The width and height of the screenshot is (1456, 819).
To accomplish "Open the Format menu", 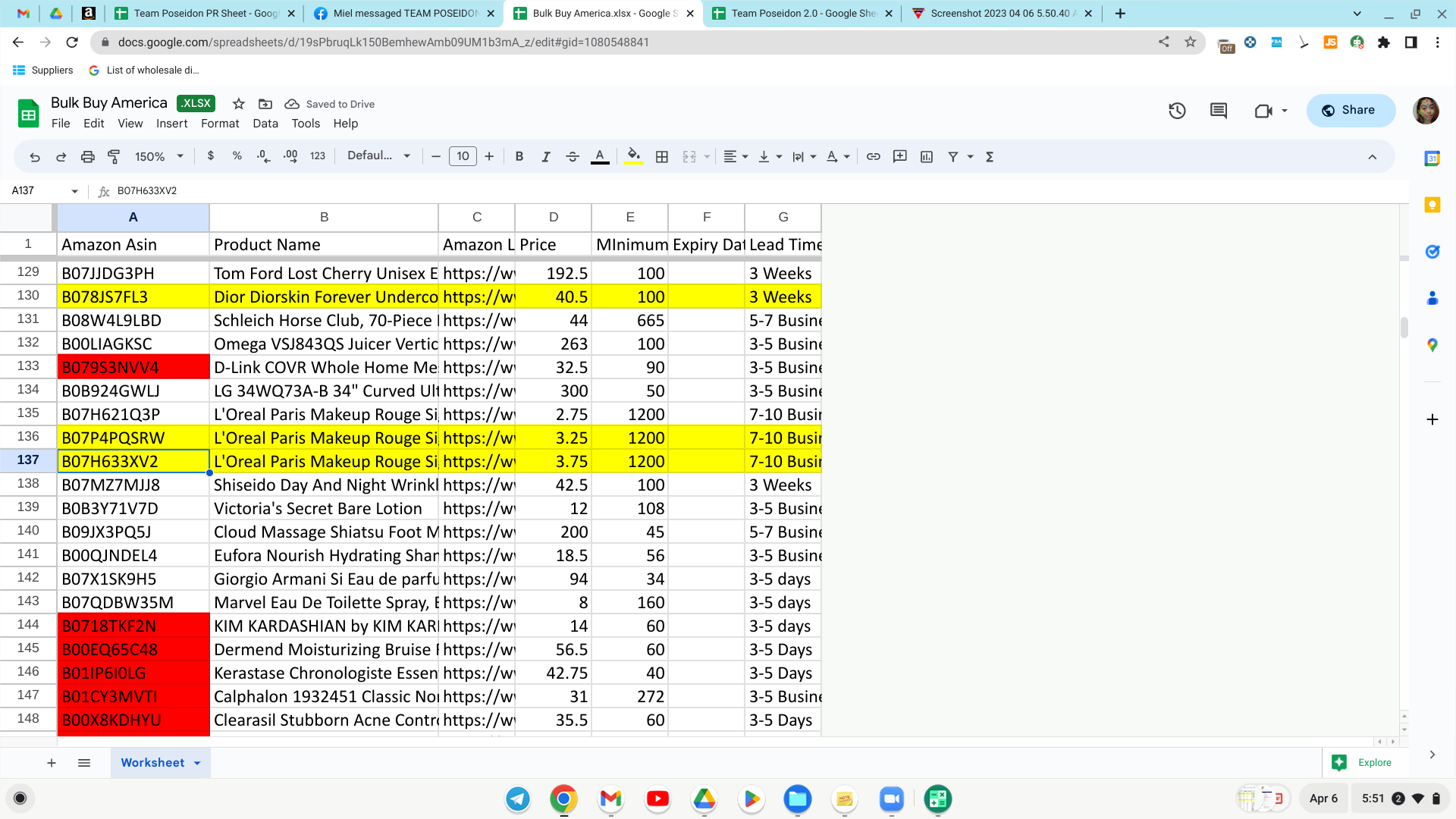I will tap(220, 124).
